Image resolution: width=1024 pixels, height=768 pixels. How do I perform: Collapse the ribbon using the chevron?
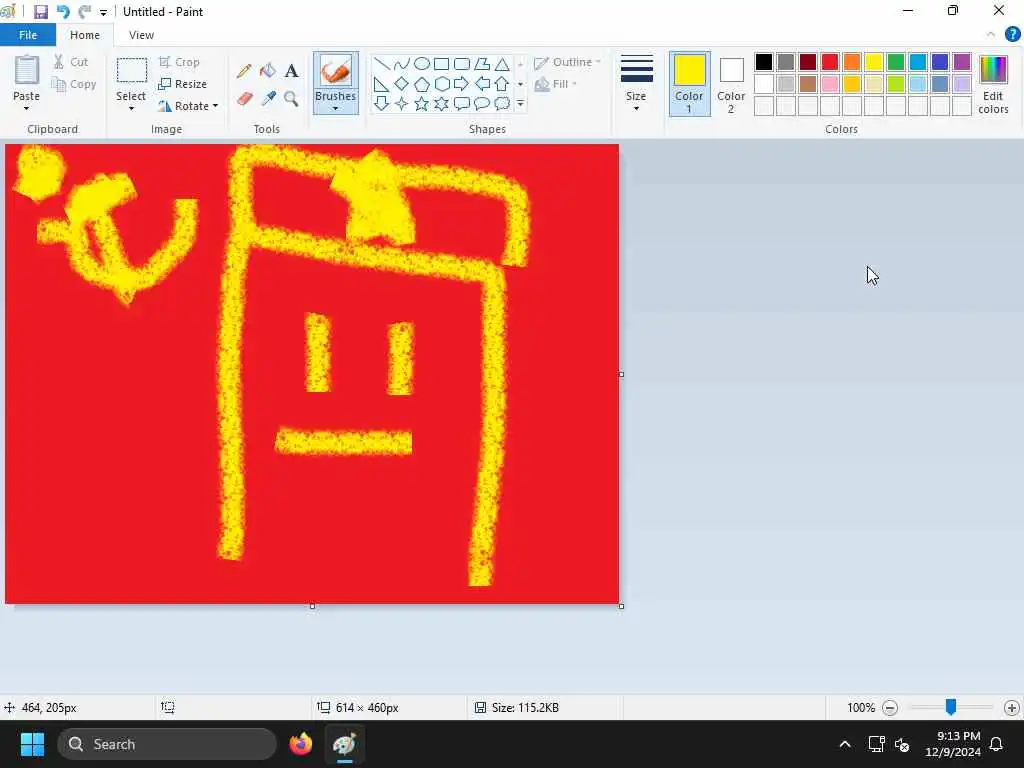[x=991, y=35]
